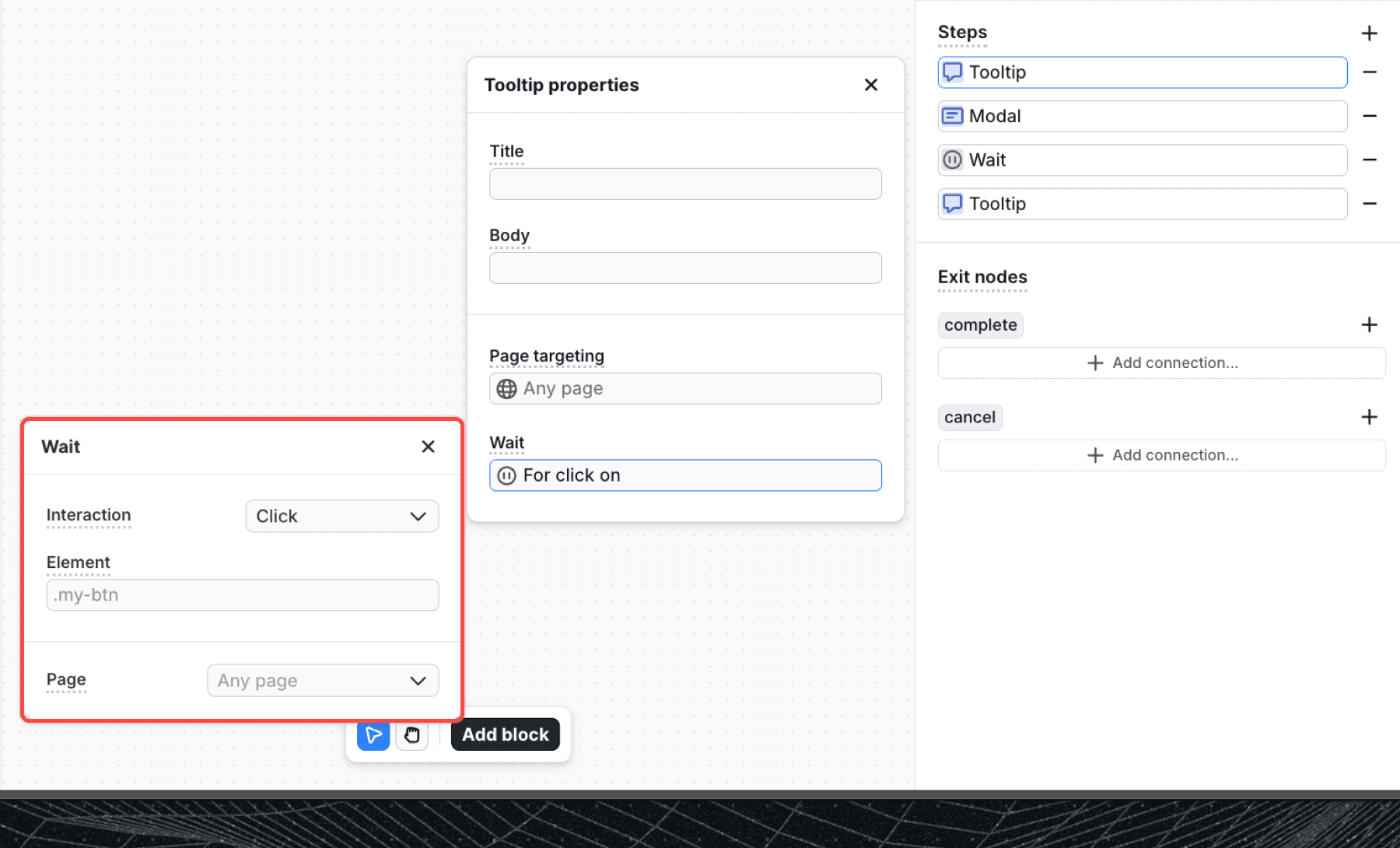Remove the first Tooltip step
Viewport: 1400px width, 848px height.
(x=1369, y=72)
